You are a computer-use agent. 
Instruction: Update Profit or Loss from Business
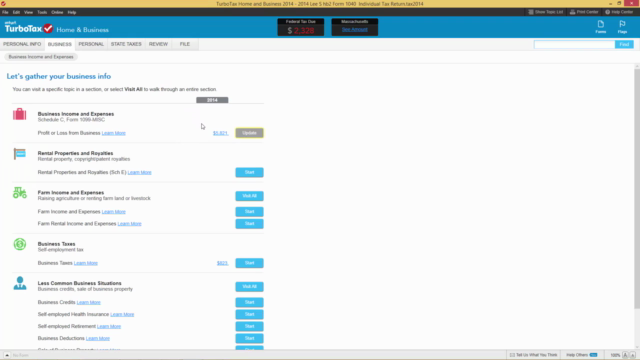coord(249,133)
